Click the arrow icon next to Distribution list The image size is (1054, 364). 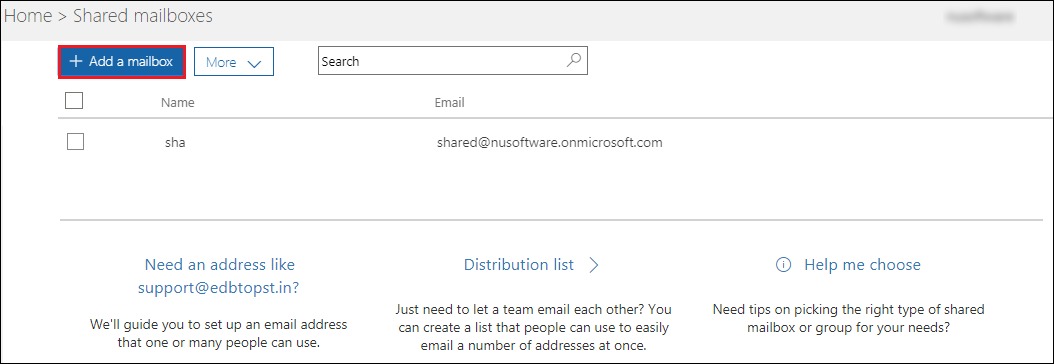[594, 265]
